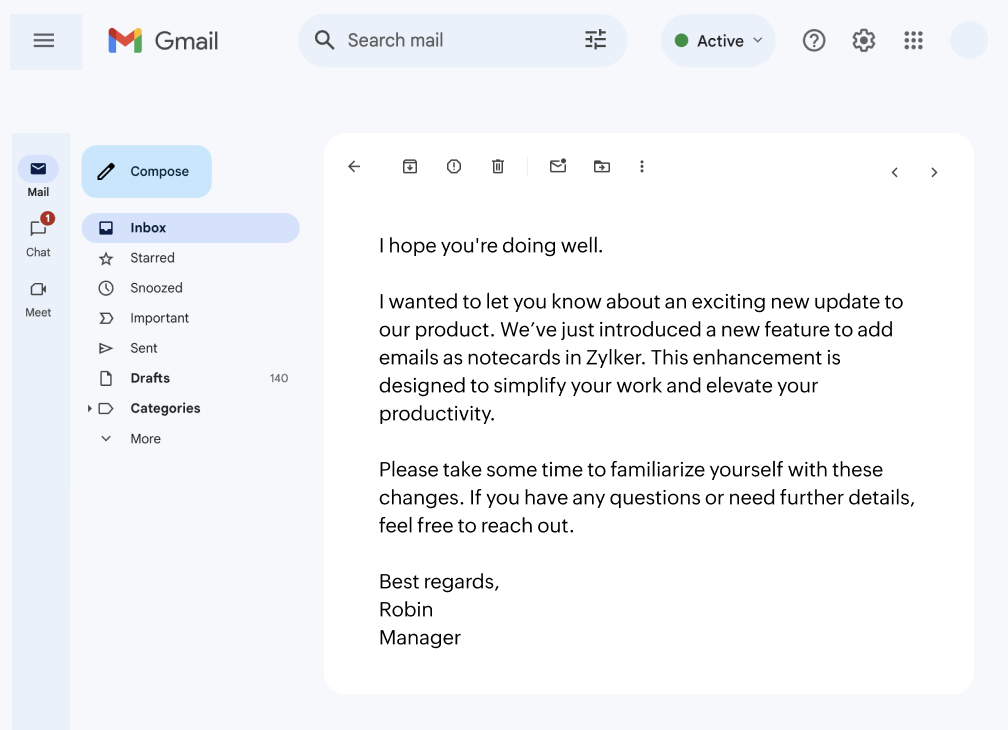1008x730 pixels.
Task: Click the Search mail field
Action: pyautogui.click(x=450, y=40)
